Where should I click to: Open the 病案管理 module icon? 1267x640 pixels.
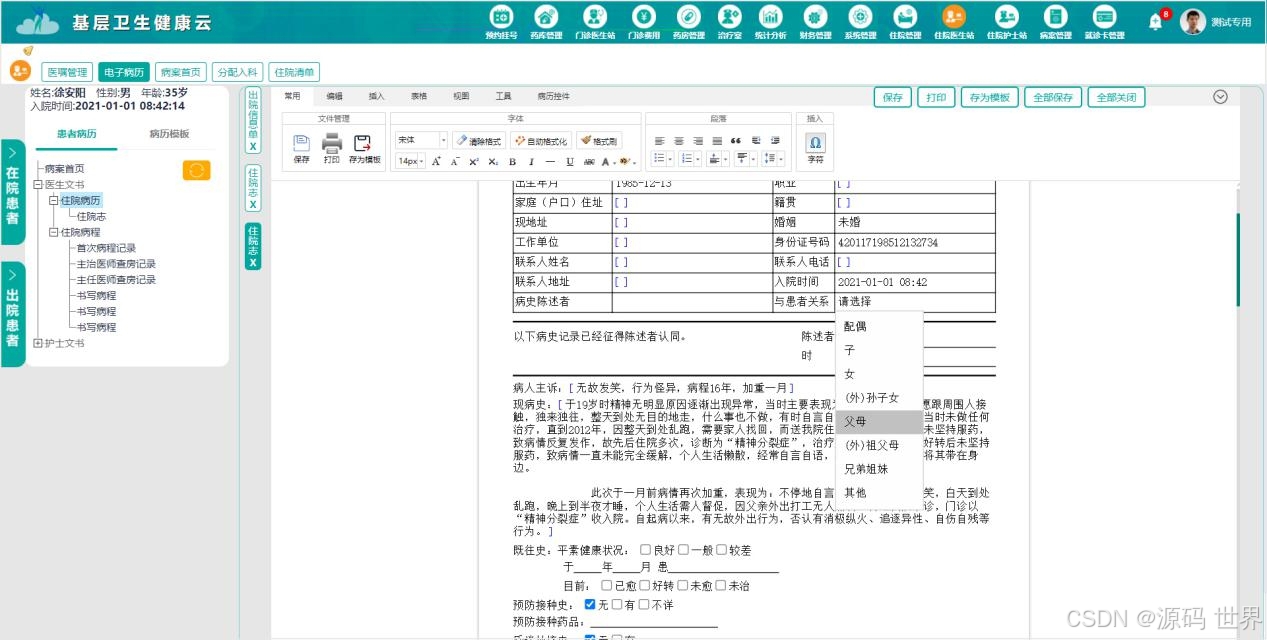pyautogui.click(x=1055, y=16)
